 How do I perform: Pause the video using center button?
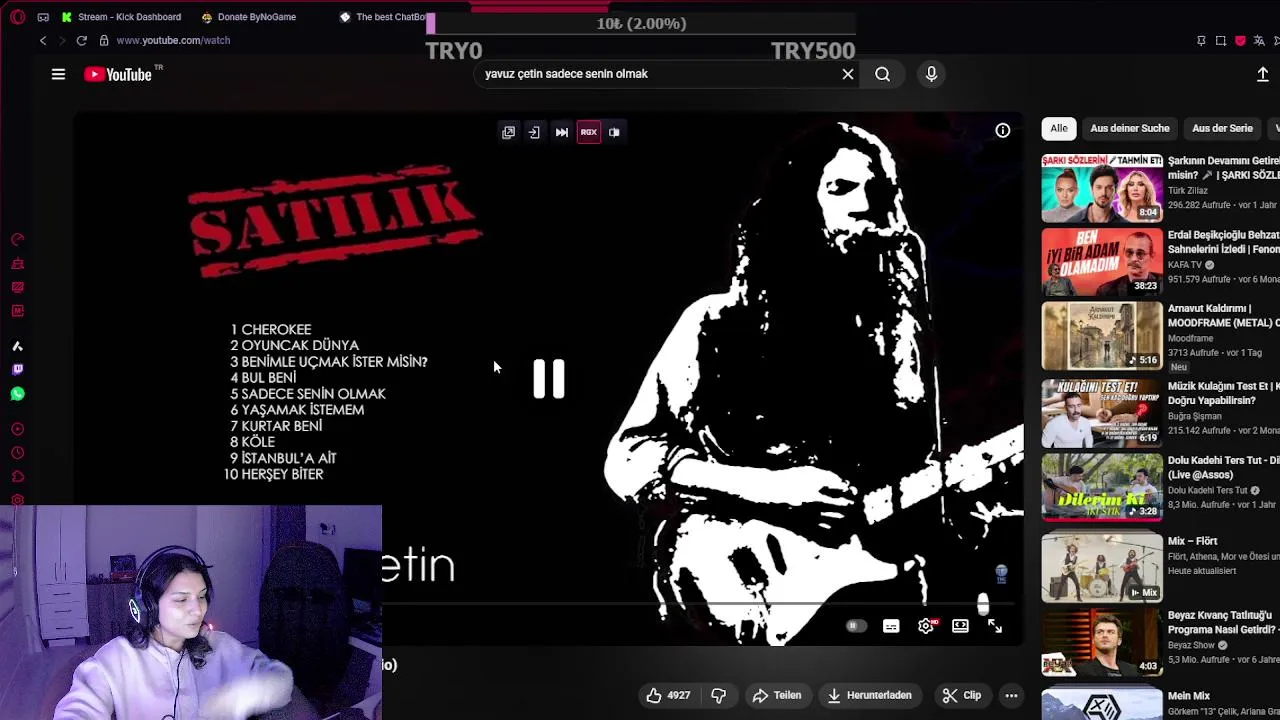coord(549,379)
